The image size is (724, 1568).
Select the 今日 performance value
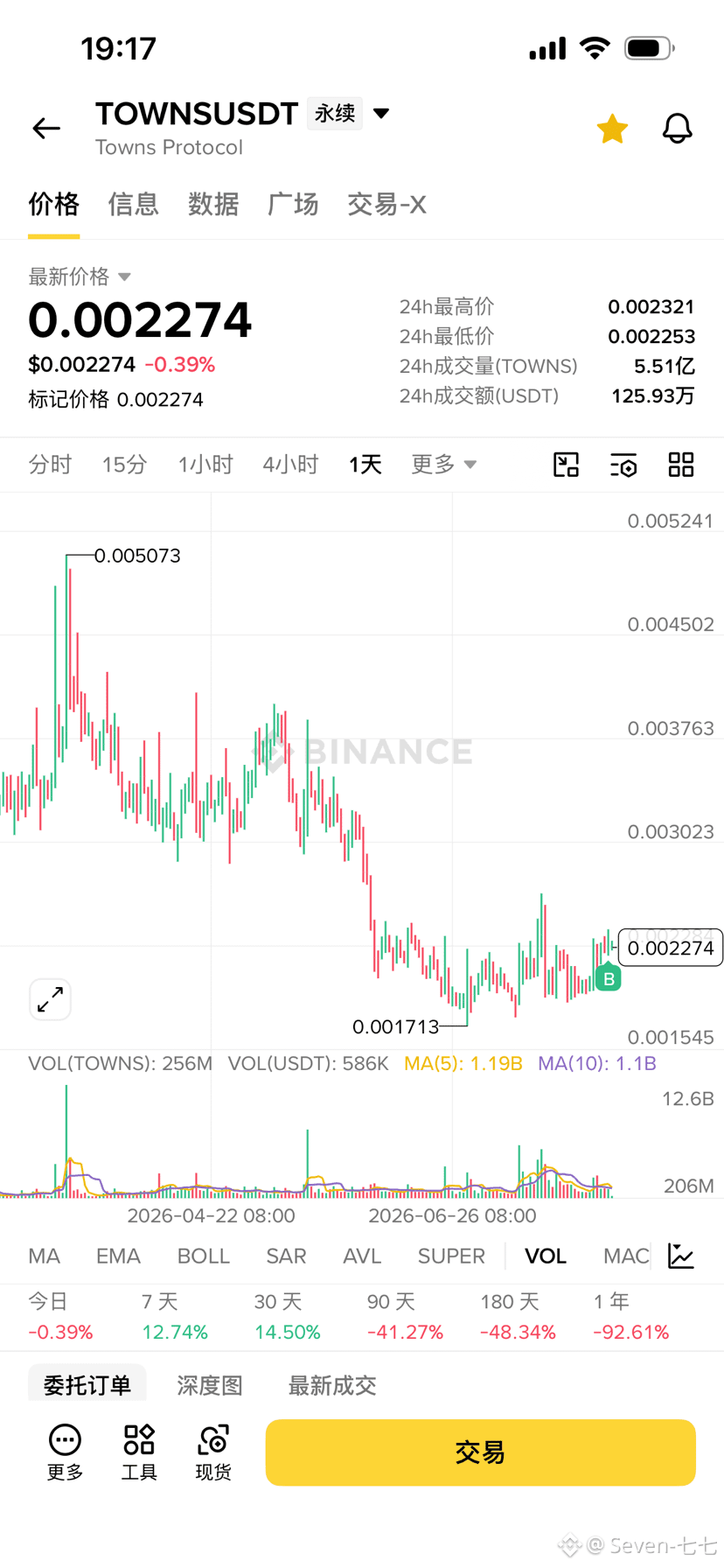60,1332
